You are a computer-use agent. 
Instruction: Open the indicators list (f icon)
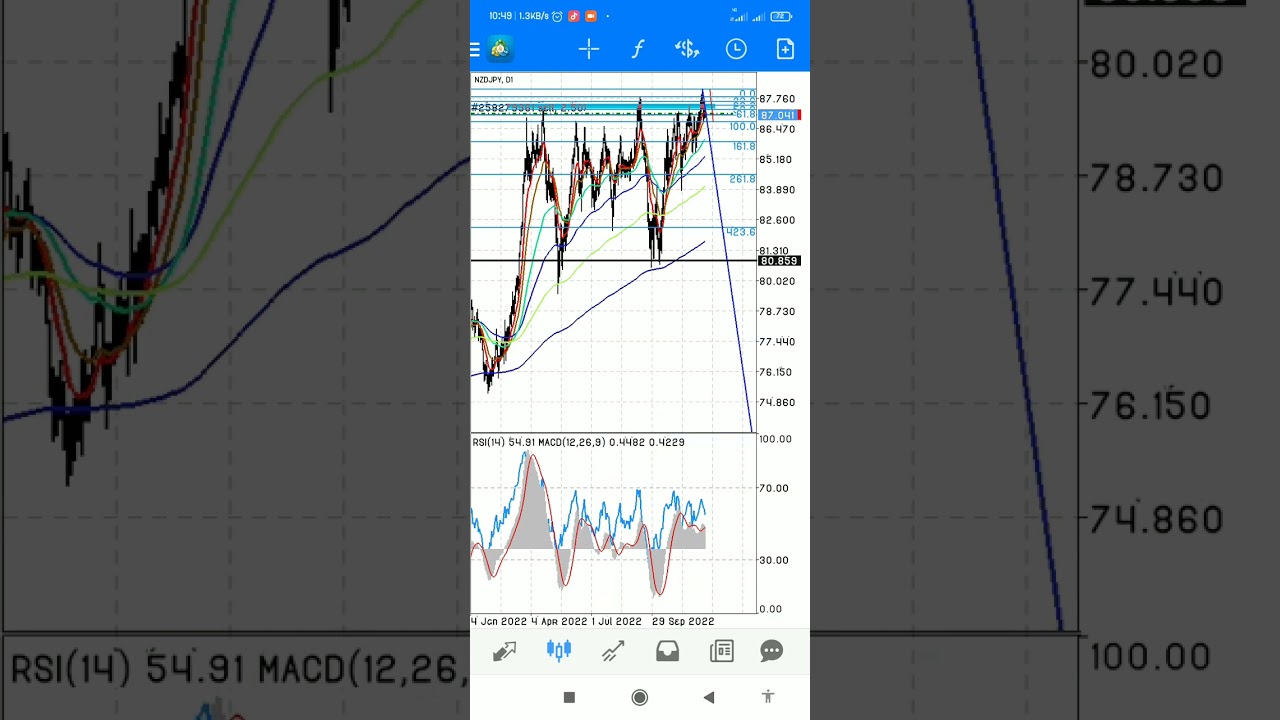[x=637, y=49]
